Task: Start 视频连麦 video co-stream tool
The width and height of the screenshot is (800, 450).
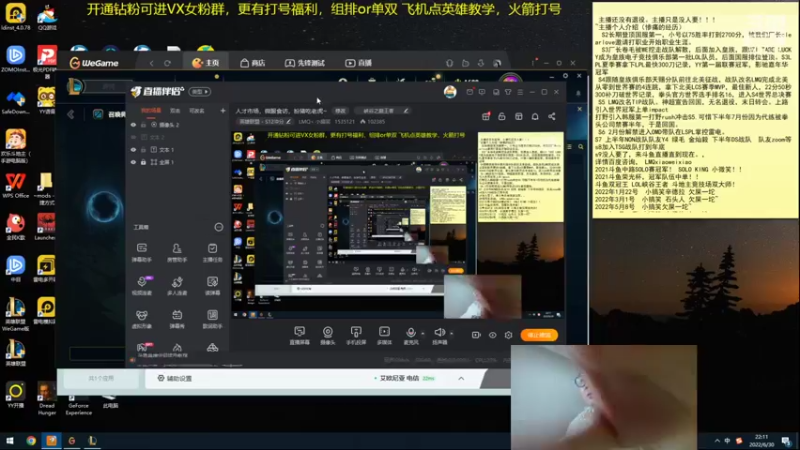Action: click(x=142, y=286)
